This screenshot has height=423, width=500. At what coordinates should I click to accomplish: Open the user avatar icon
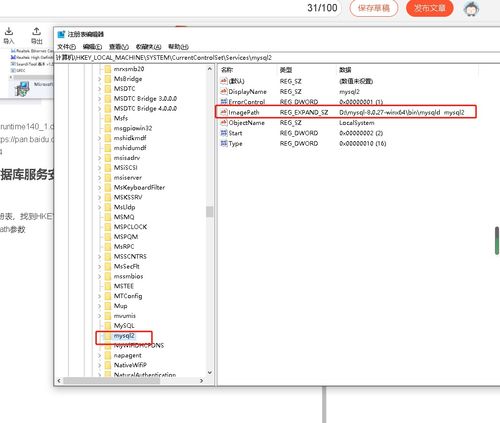coord(471,9)
